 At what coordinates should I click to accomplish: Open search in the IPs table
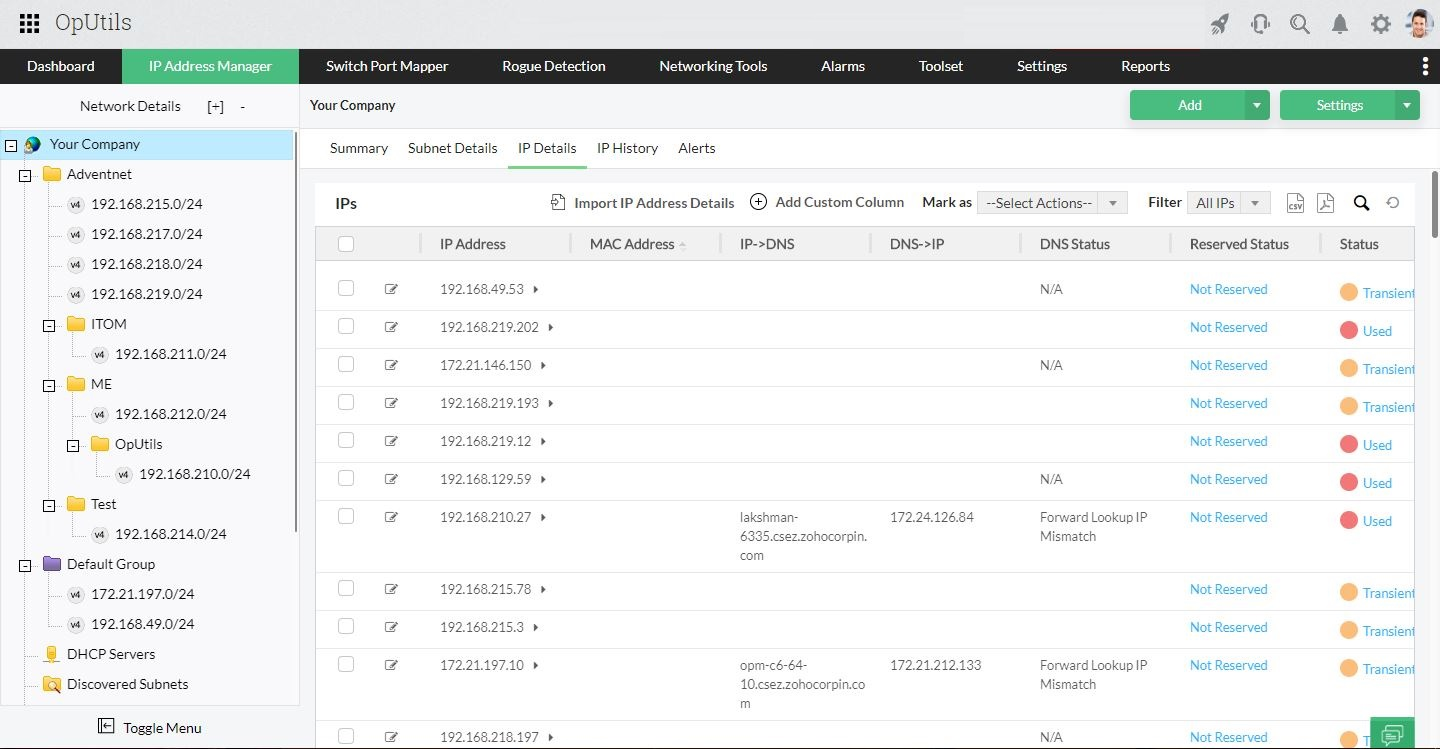coord(1361,202)
